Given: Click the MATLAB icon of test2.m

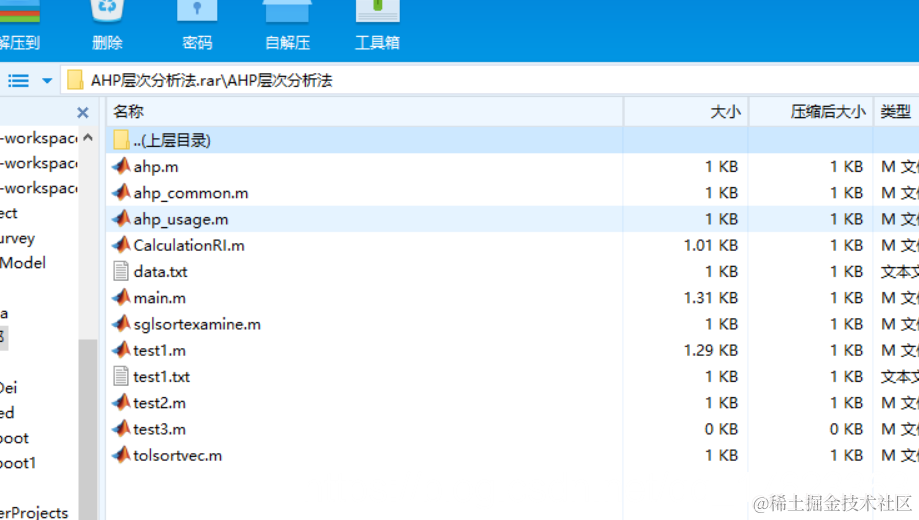Looking at the screenshot, I should (121, 402).
